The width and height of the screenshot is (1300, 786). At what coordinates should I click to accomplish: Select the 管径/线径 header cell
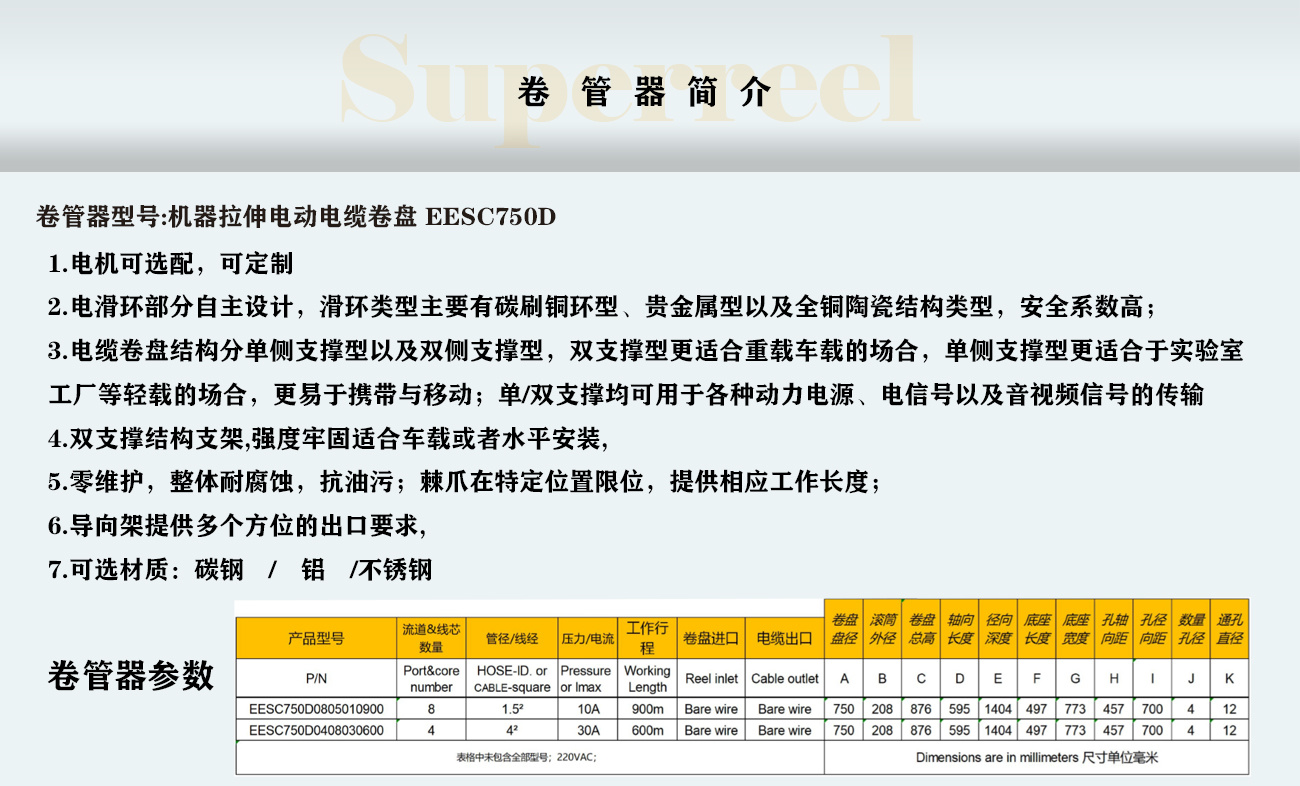[512, 638]
